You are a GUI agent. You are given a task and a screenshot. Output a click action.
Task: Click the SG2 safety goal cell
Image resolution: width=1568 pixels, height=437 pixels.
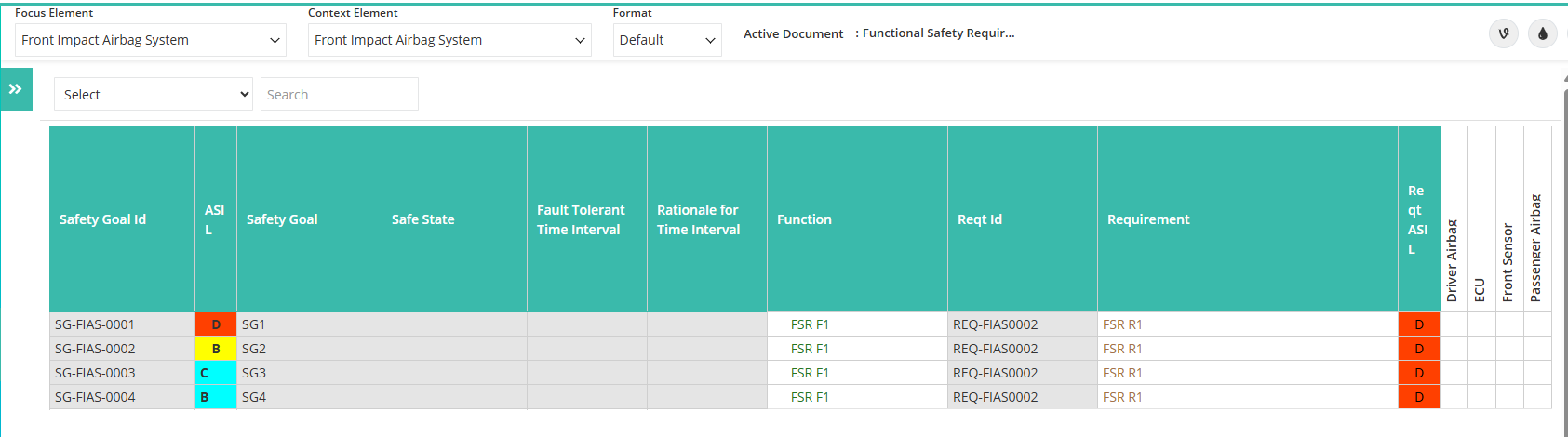309,349
